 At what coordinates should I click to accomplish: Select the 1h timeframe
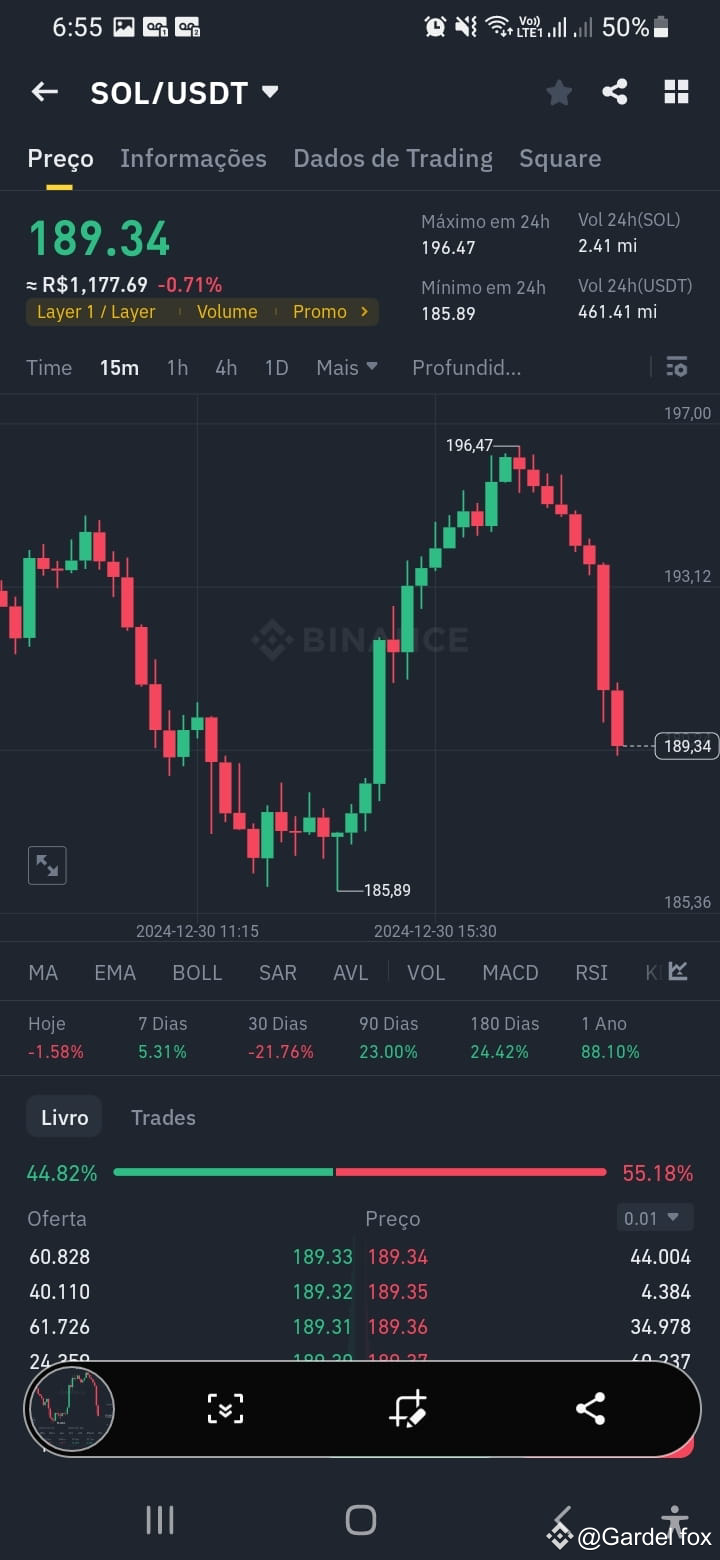click(x=177, y=368)
